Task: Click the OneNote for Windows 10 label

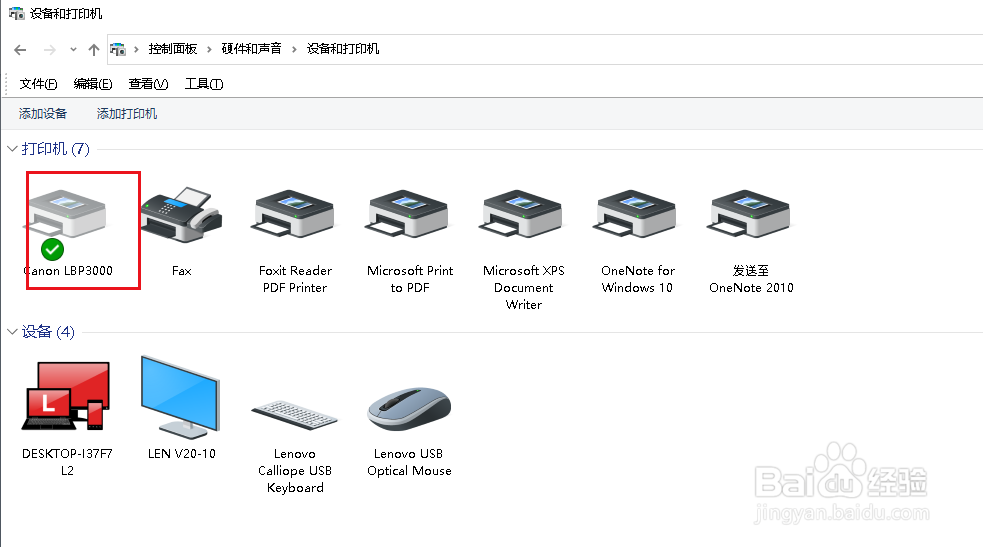Action: 638,279
